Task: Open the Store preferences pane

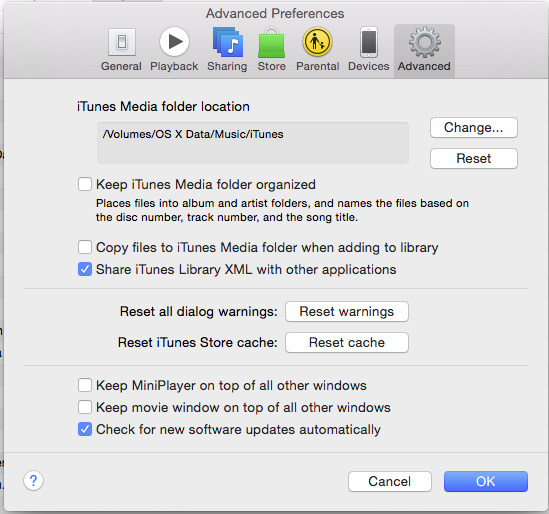Action: [x=272, y=50]
